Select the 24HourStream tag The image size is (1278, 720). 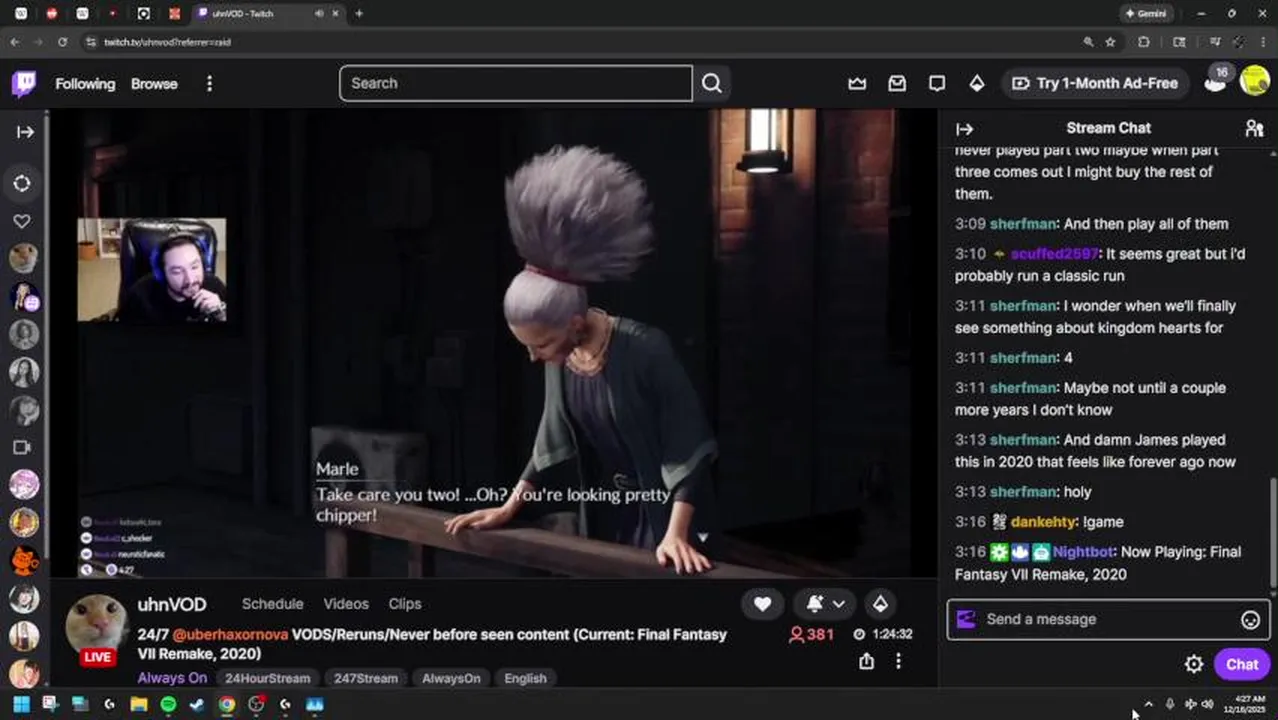point(267,678)
